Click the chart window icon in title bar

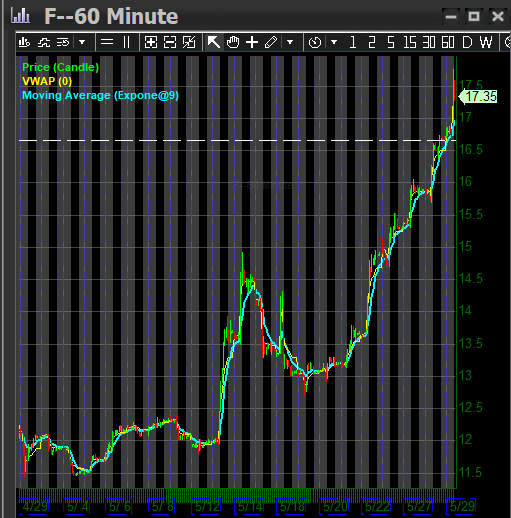tap(20, 15)
